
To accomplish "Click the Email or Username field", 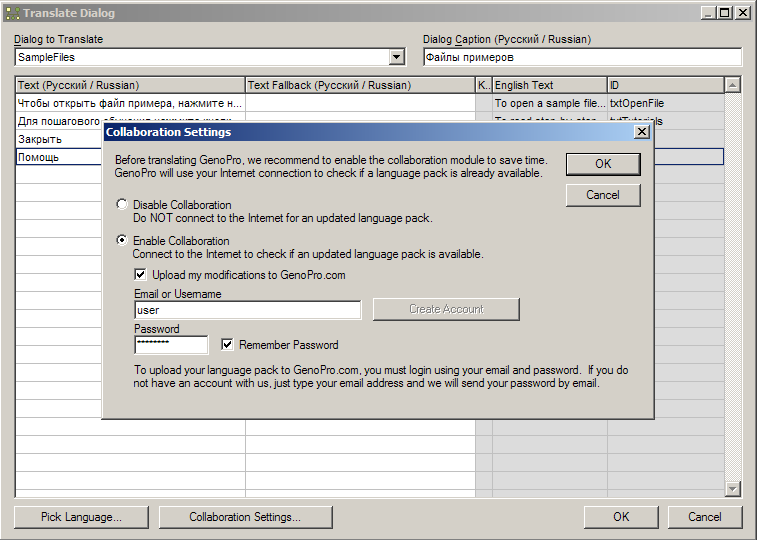I will click(x=248, y=310).
